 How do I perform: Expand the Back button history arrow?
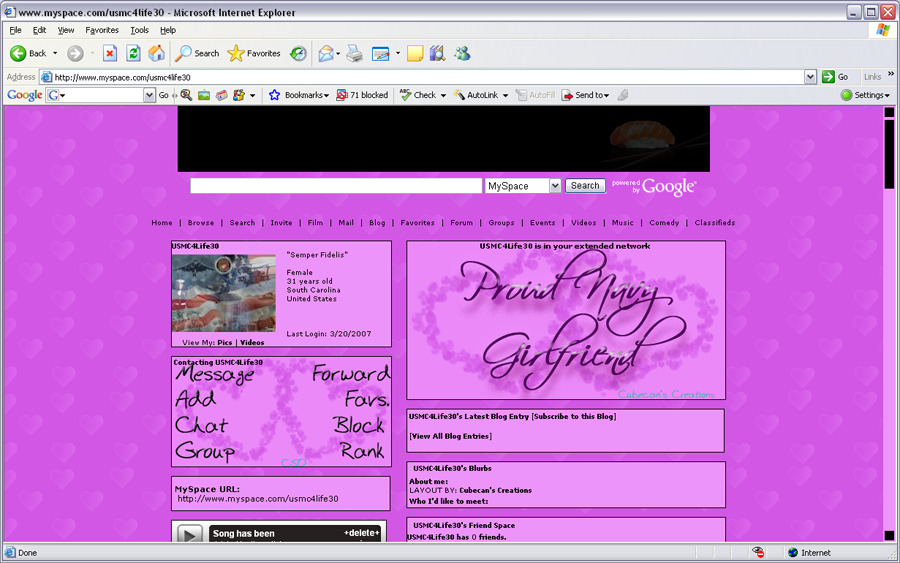[55, 53]
